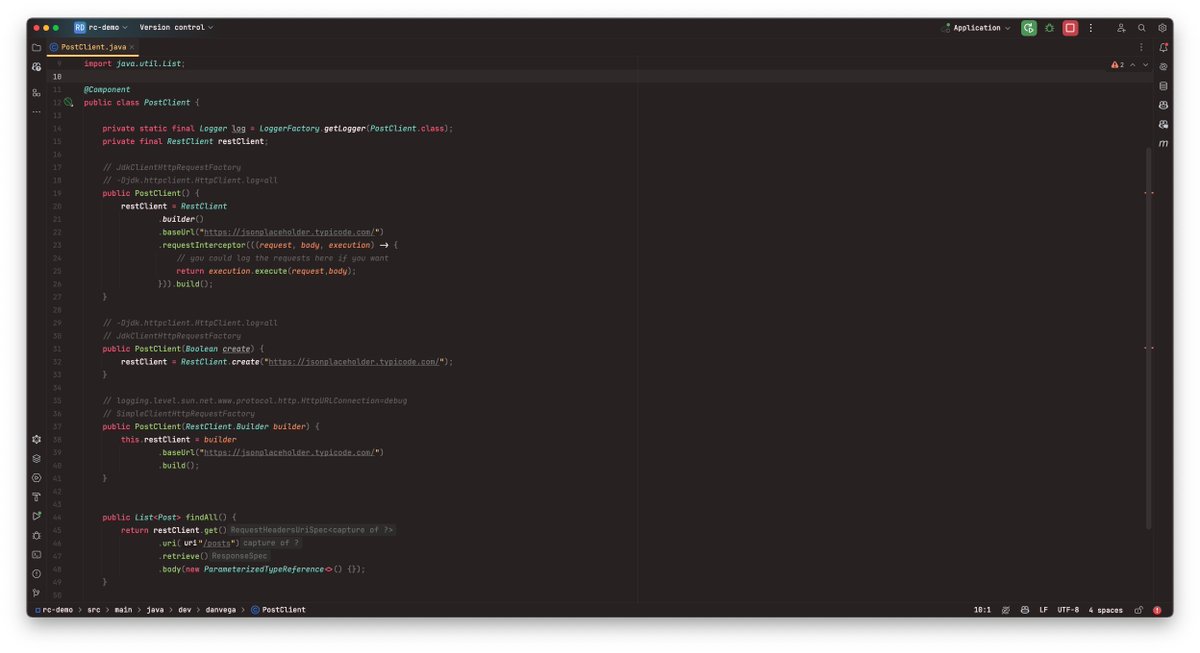Screen dimensions: 1200x653
Task: Open the 4 spaces indent selector
Action: click(1106, 610)
